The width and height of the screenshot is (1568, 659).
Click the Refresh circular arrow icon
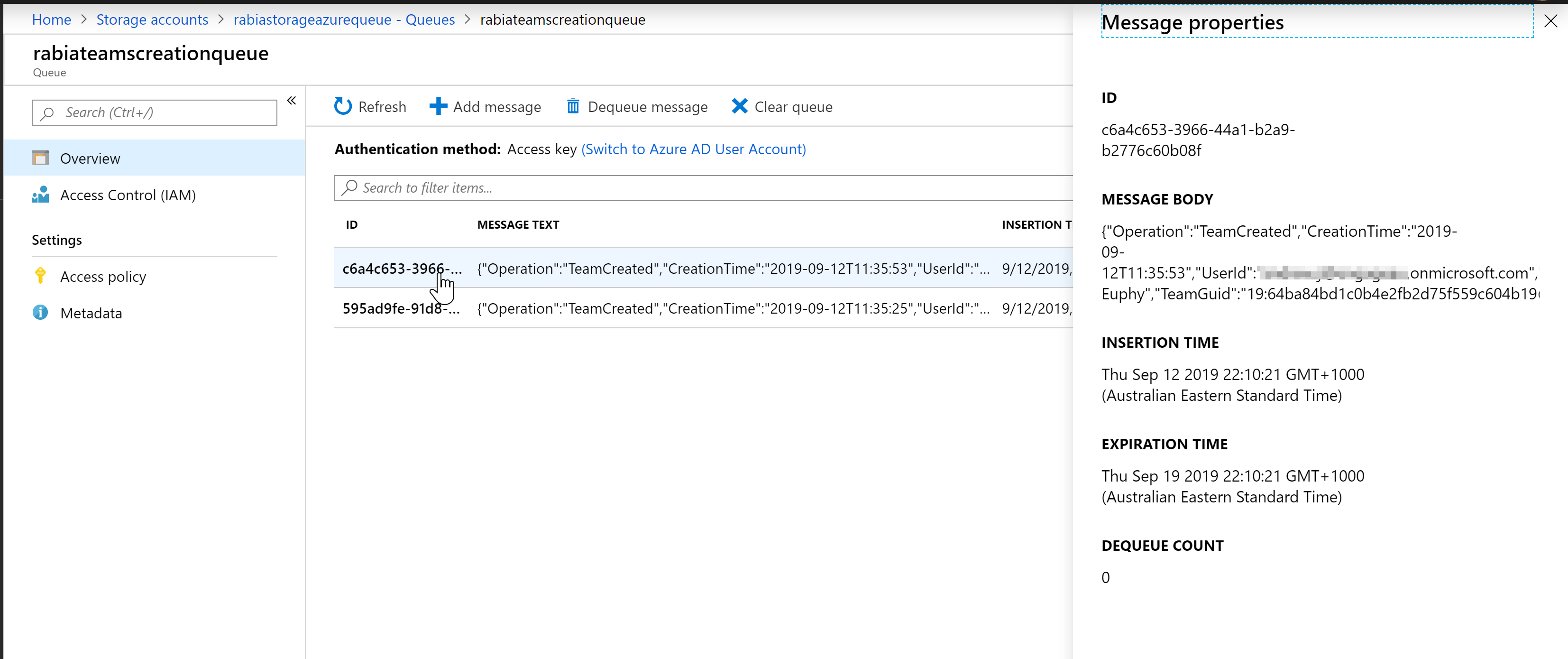(343, 107)
